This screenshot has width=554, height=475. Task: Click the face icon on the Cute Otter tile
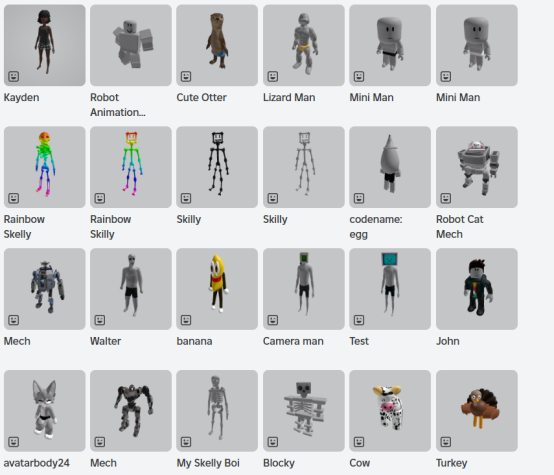pos(186,76)
